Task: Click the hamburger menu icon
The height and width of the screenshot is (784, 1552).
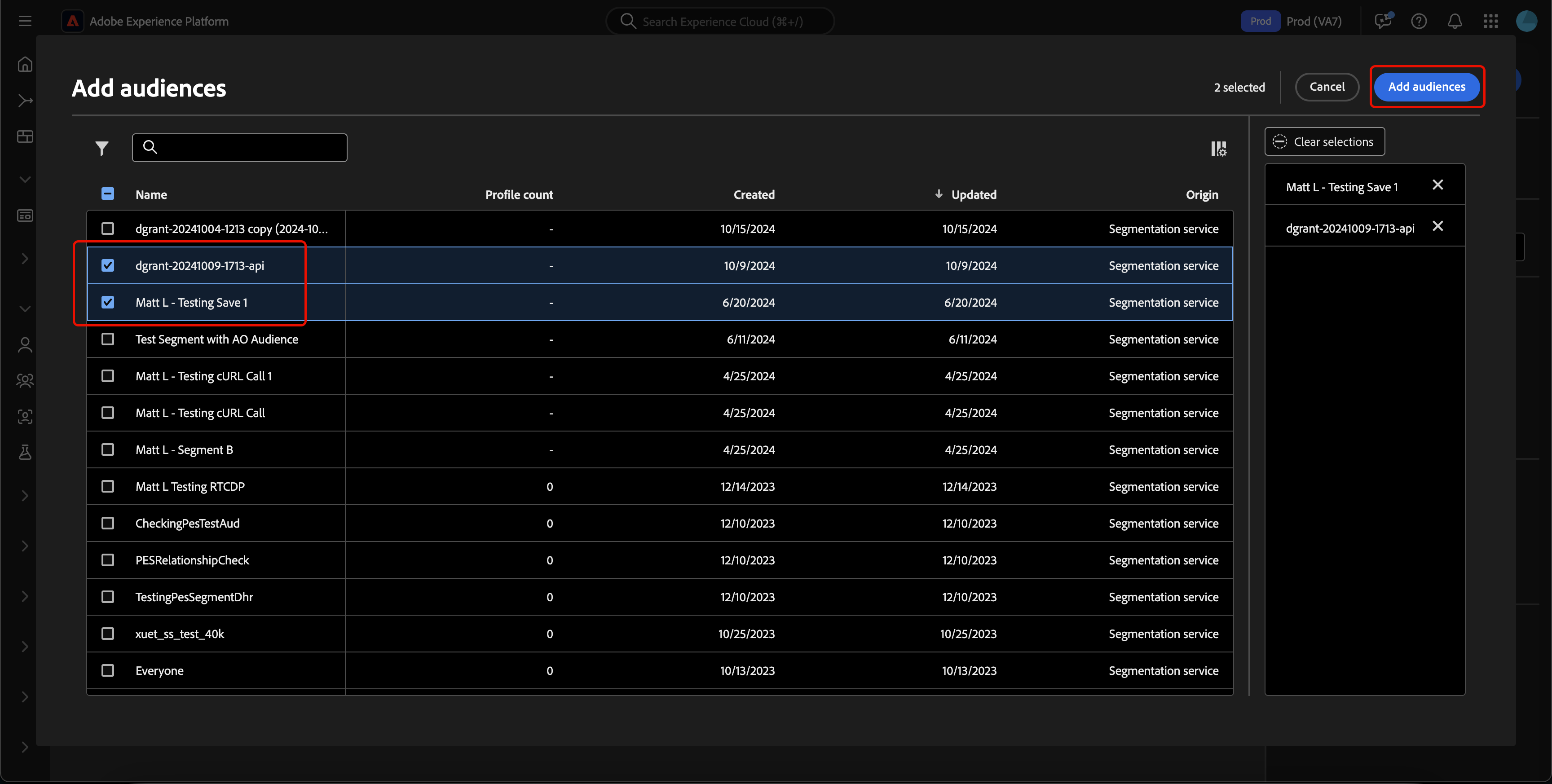Action: [25, 22]
